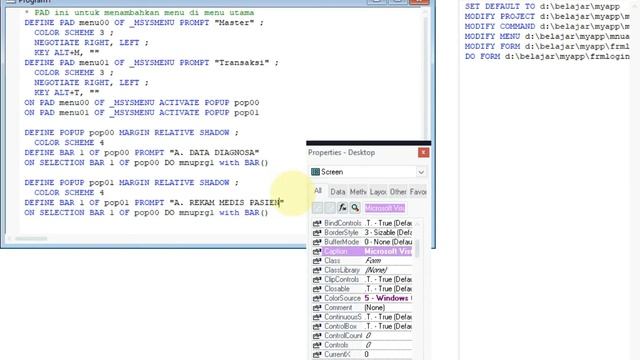Open the Methods tab in Properties
Screen dimensions: 640x360
pos(358,191)
